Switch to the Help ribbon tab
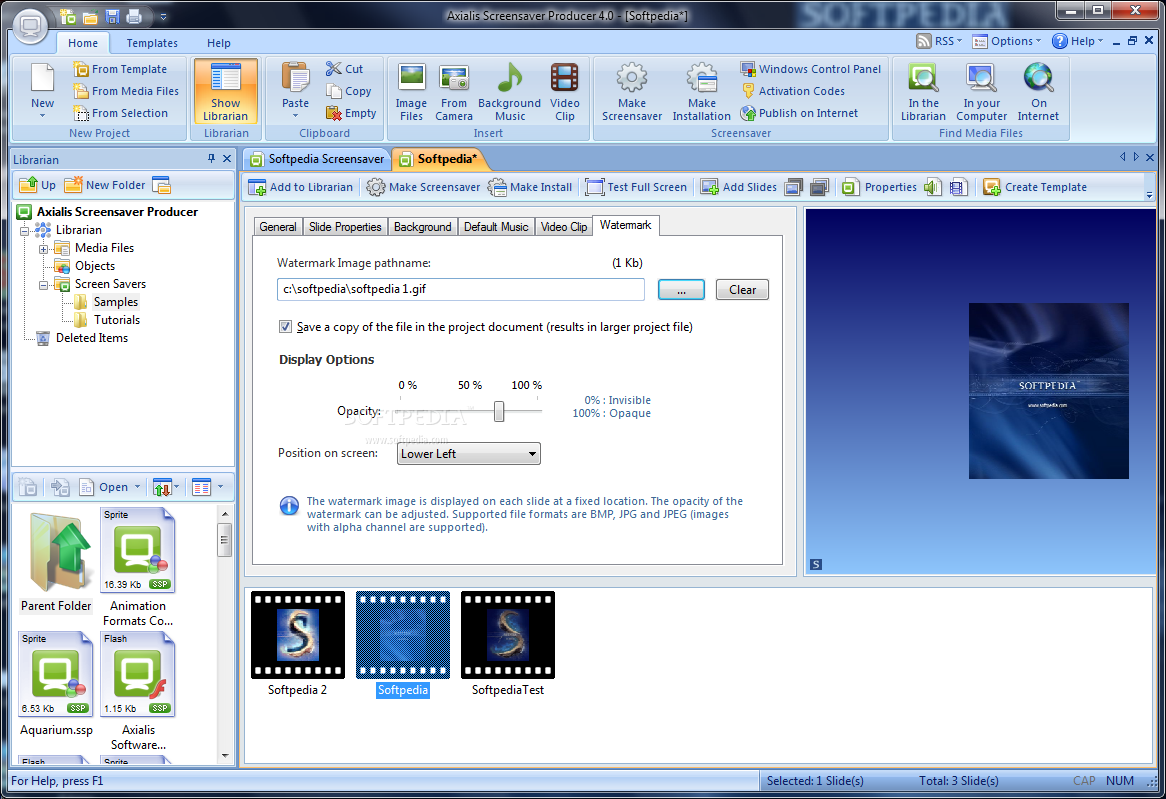1166x799 pixels. point(219,43)
